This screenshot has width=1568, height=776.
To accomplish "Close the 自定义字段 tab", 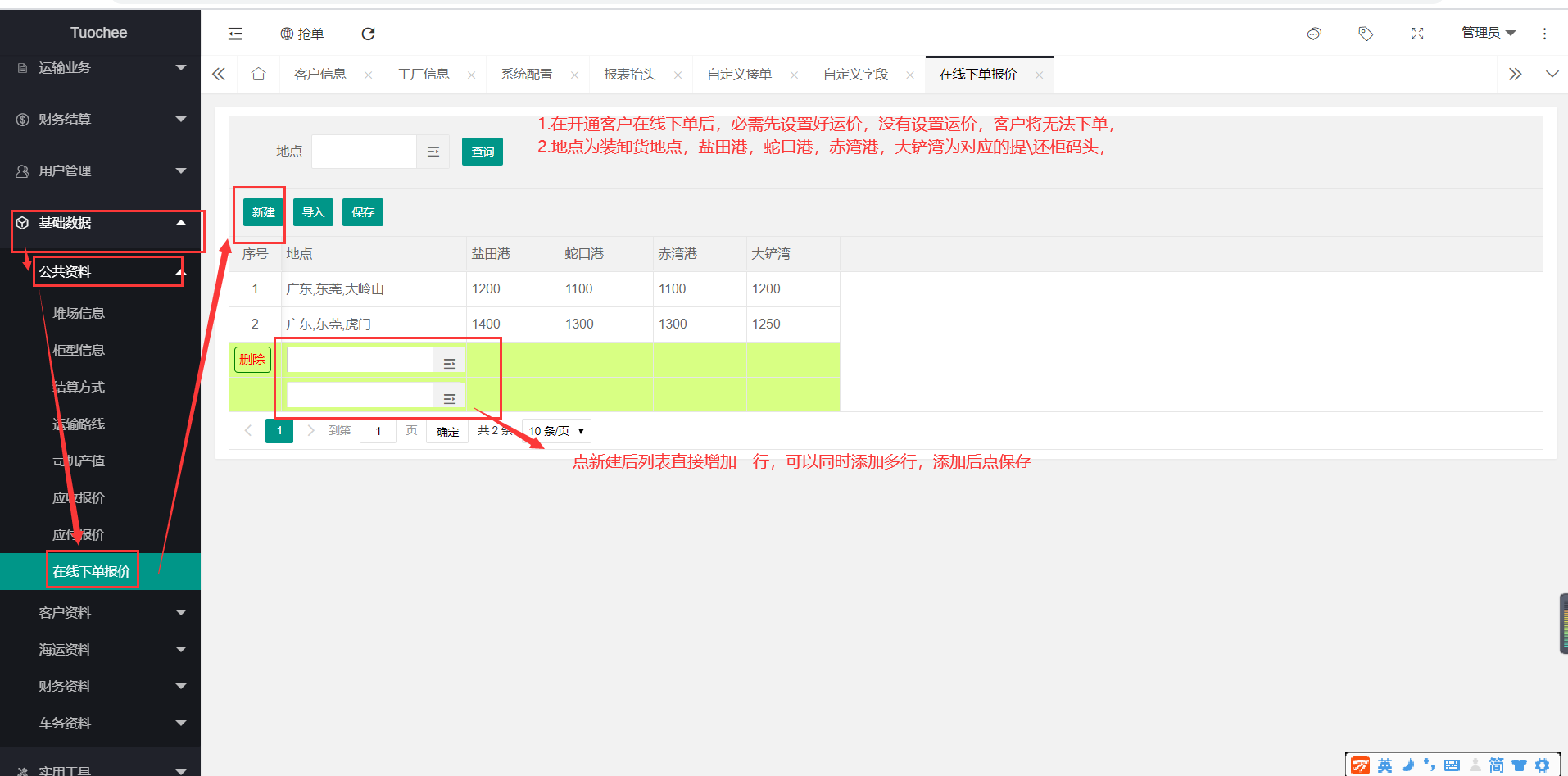I will (910, 75).
